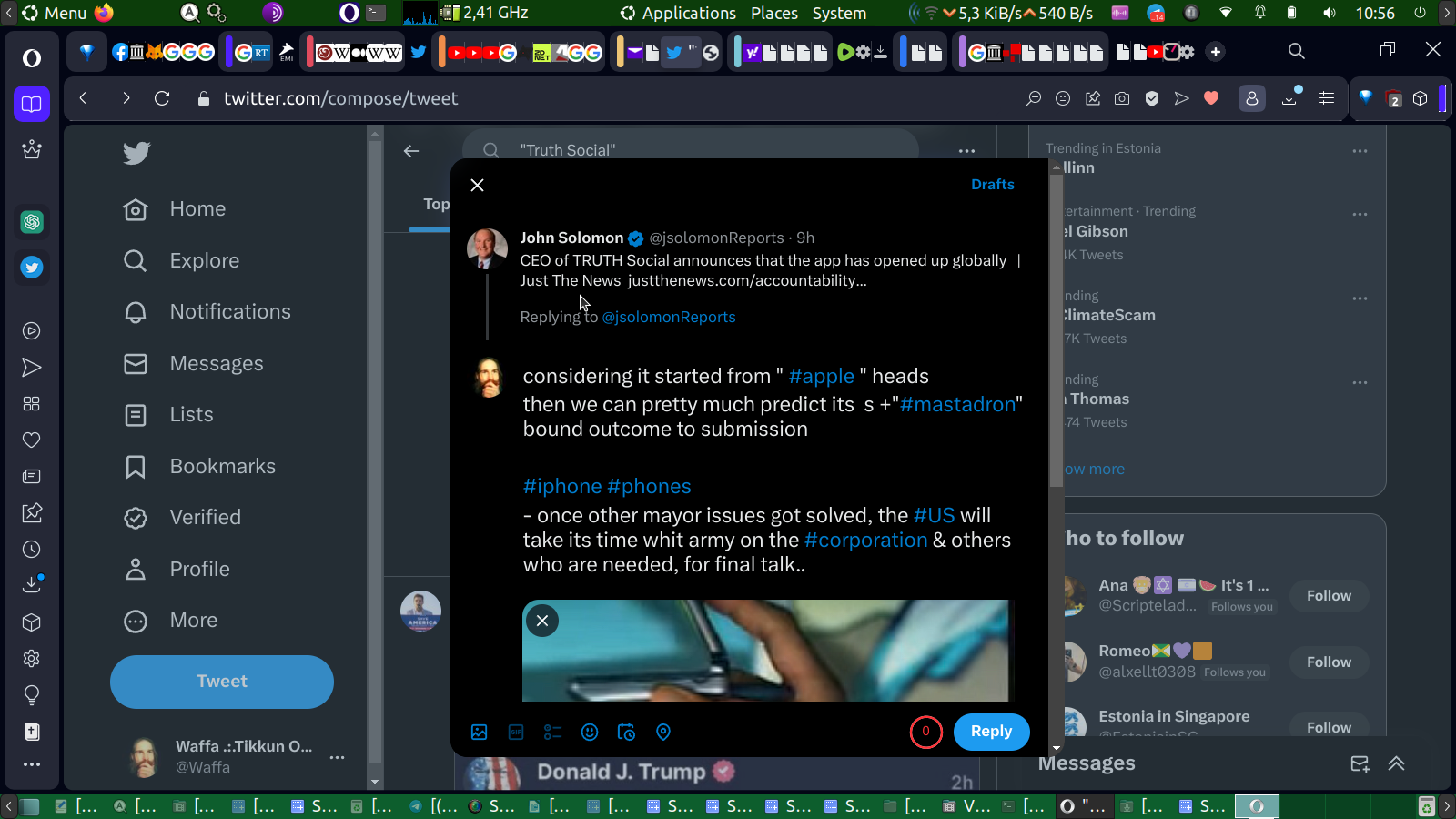Add page to bookmarks with heart icon

(x=1211, y=98)
